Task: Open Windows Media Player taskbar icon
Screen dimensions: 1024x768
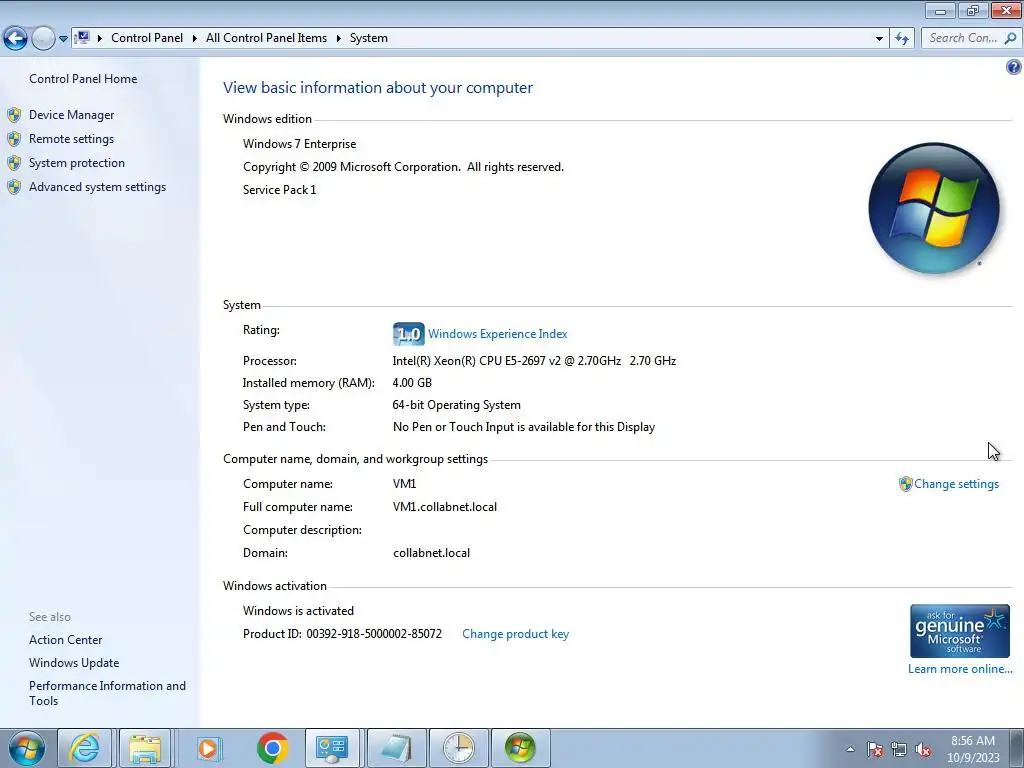Action: pyautogui.click(x=208, y=748)
